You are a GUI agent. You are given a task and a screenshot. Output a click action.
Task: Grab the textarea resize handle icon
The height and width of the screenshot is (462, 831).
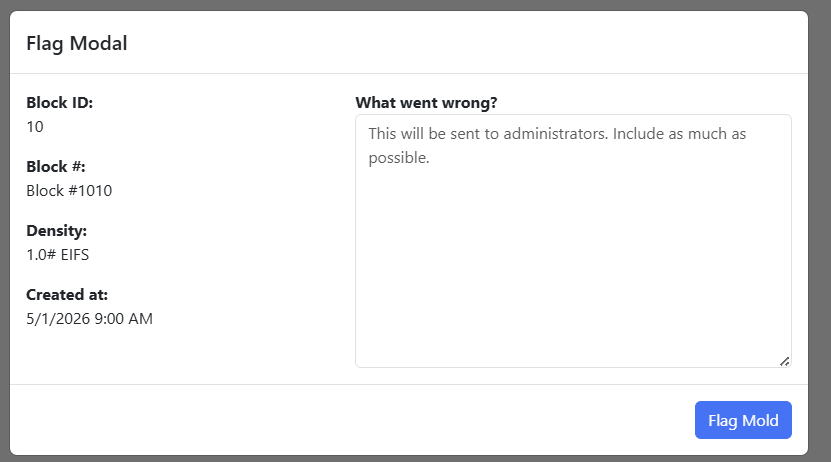[784, 361]
